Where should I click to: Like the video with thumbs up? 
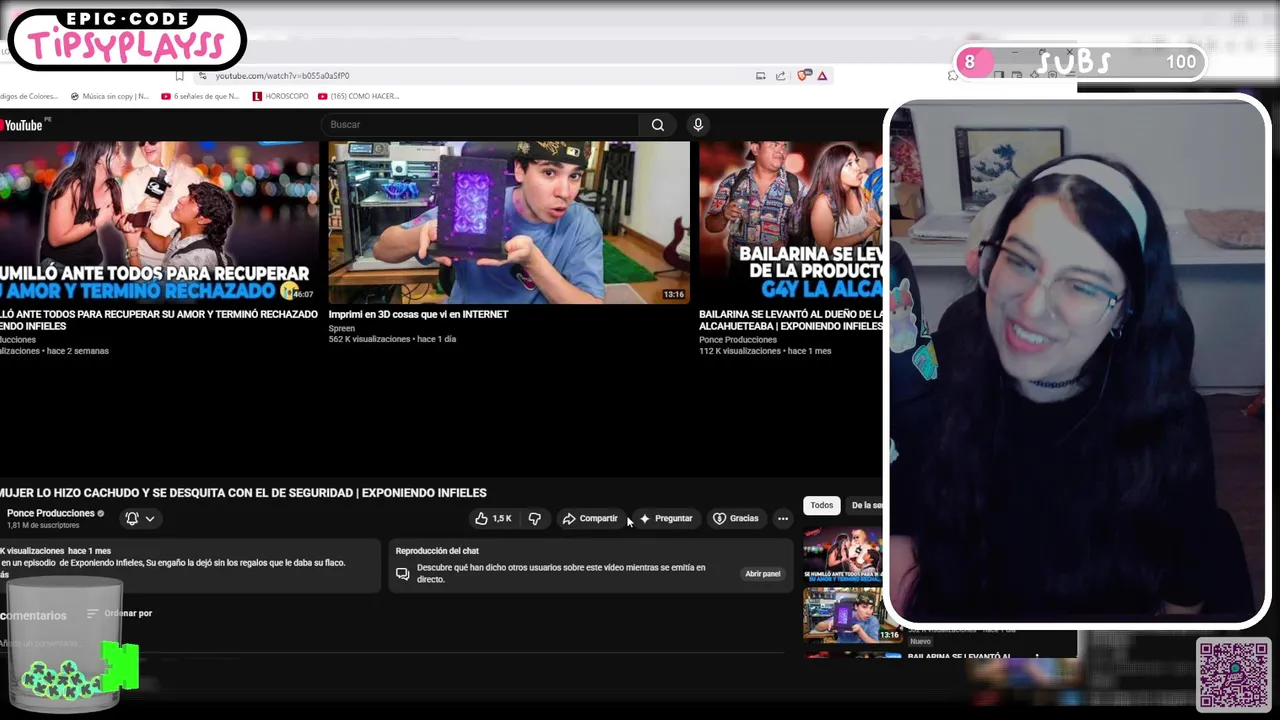493,518
